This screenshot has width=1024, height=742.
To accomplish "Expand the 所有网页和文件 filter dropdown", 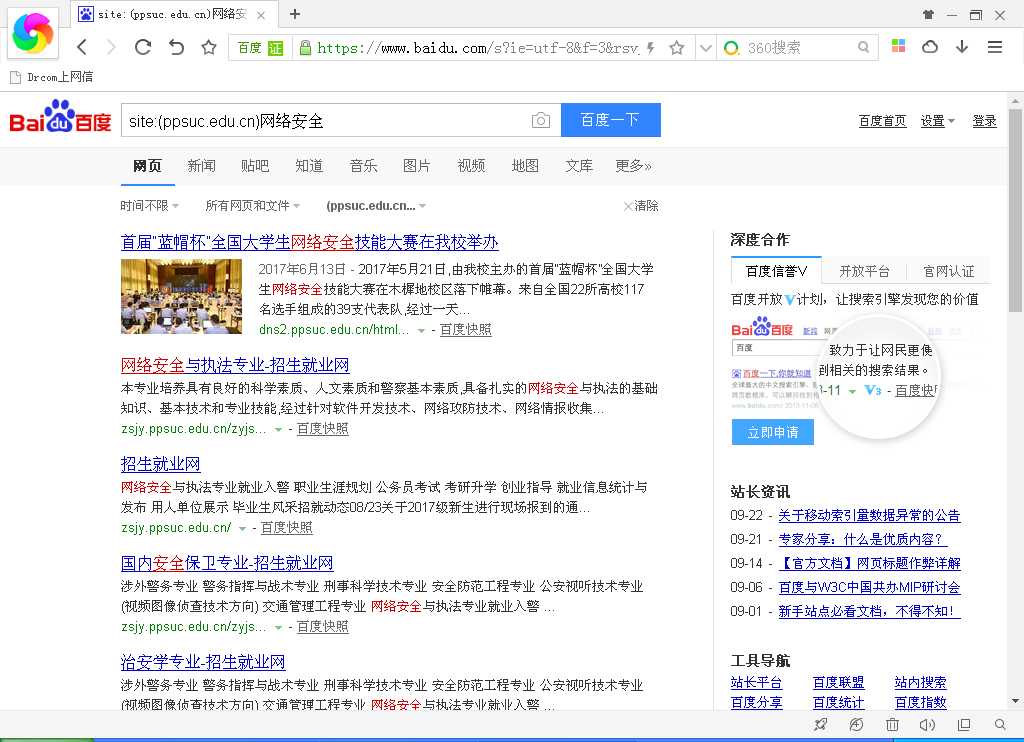I will (x=253, y=206).
